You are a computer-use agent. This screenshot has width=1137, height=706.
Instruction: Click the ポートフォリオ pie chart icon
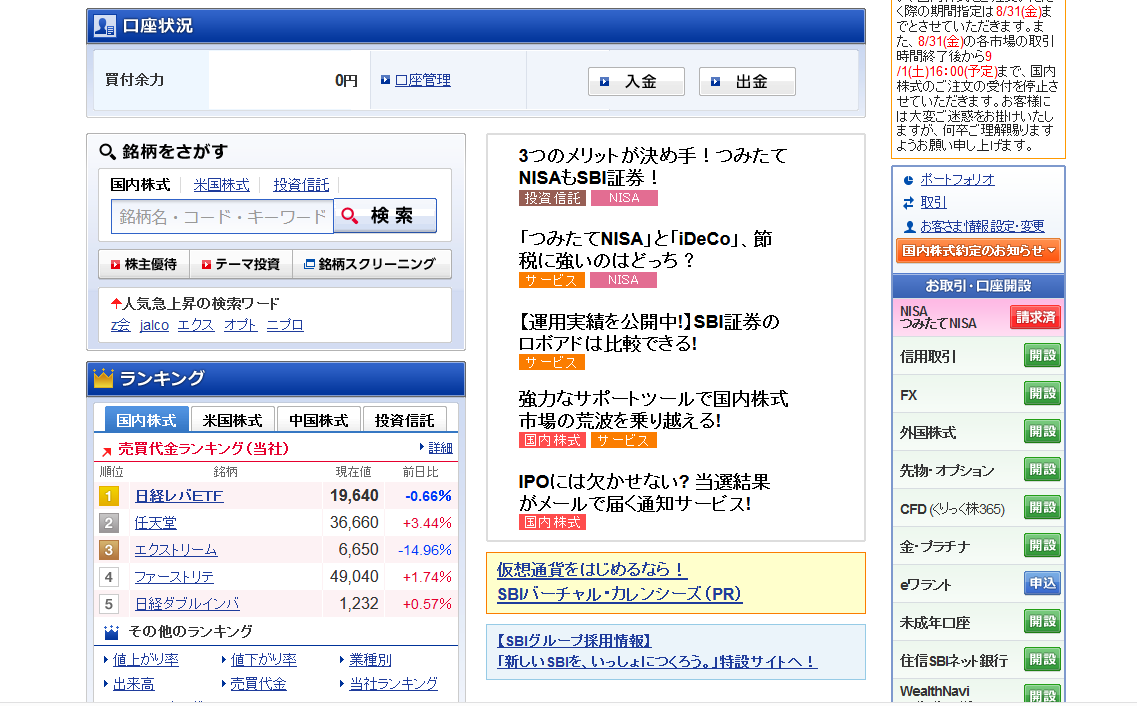pos(908,180)
